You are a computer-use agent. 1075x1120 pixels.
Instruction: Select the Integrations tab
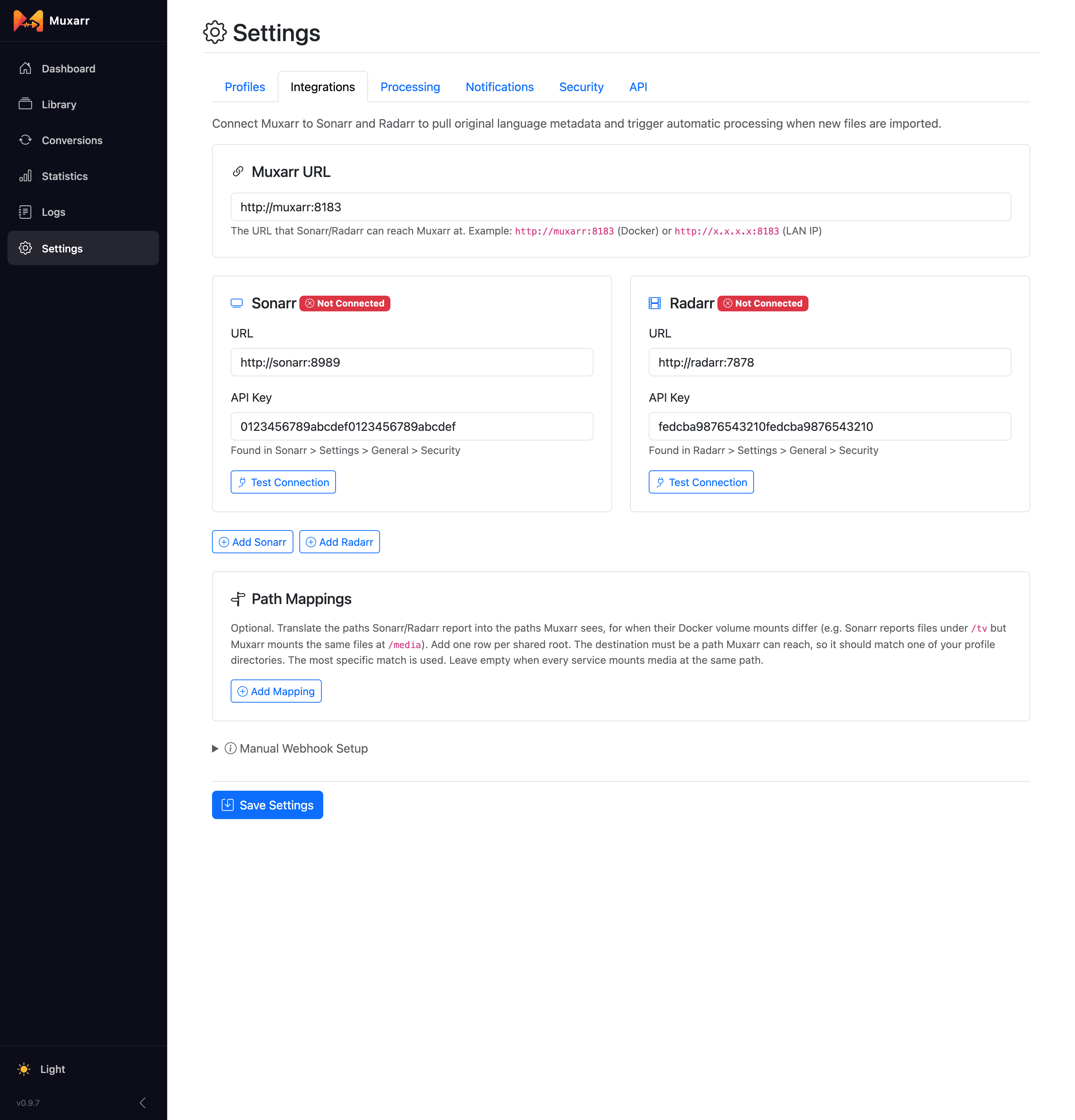point(323,87)
